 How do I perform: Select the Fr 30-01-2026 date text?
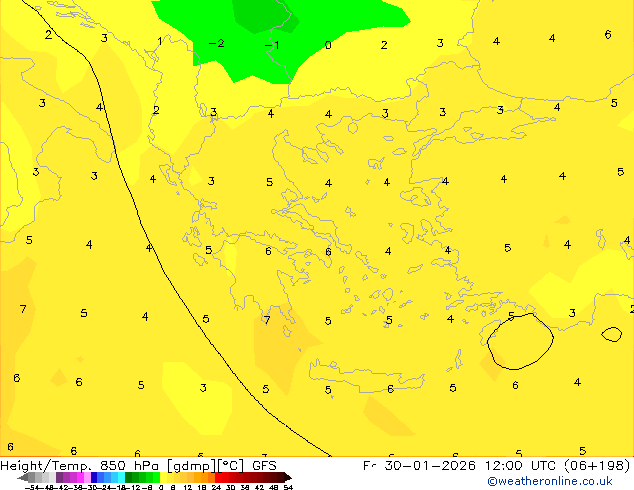pos(419,466)
